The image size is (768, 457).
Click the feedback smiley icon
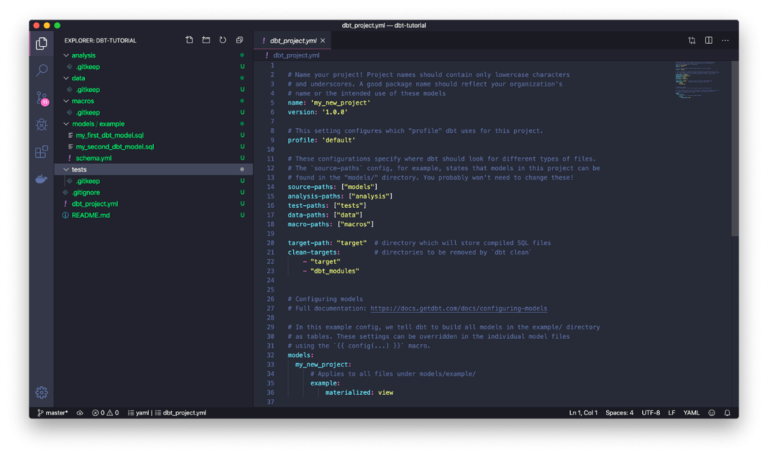pos(712,413)
